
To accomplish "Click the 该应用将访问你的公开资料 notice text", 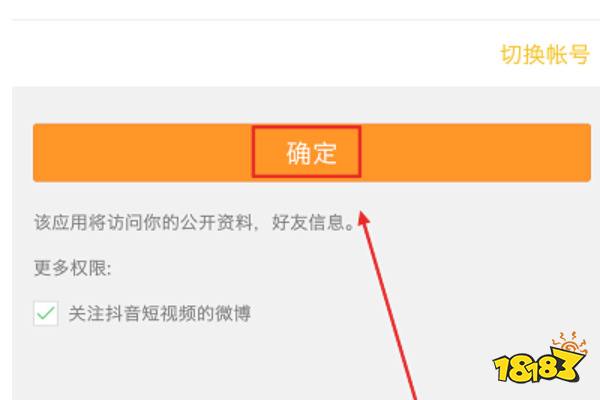I will [143, 222].
